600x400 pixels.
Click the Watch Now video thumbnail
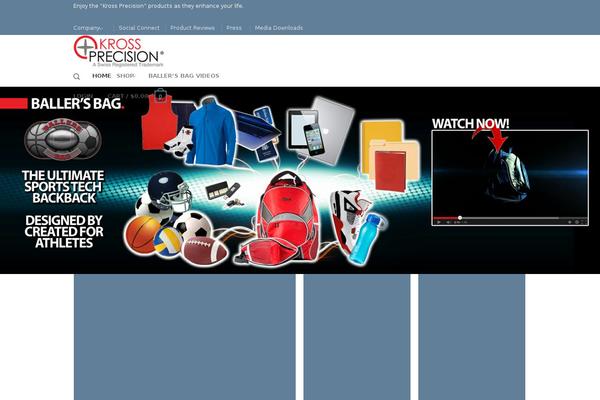(510, 178)
